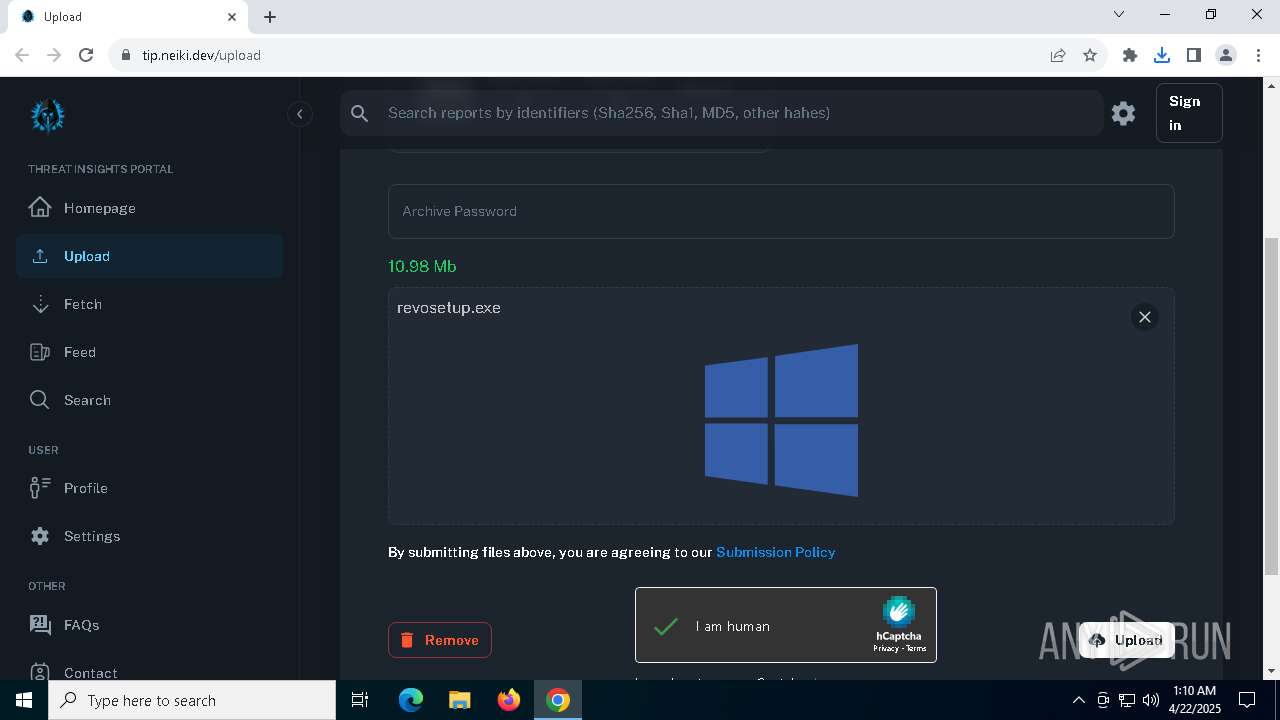Toggle the Chrome side panel
Image resolution: width=1280 pixels, height=720 pixels.
1193,55
